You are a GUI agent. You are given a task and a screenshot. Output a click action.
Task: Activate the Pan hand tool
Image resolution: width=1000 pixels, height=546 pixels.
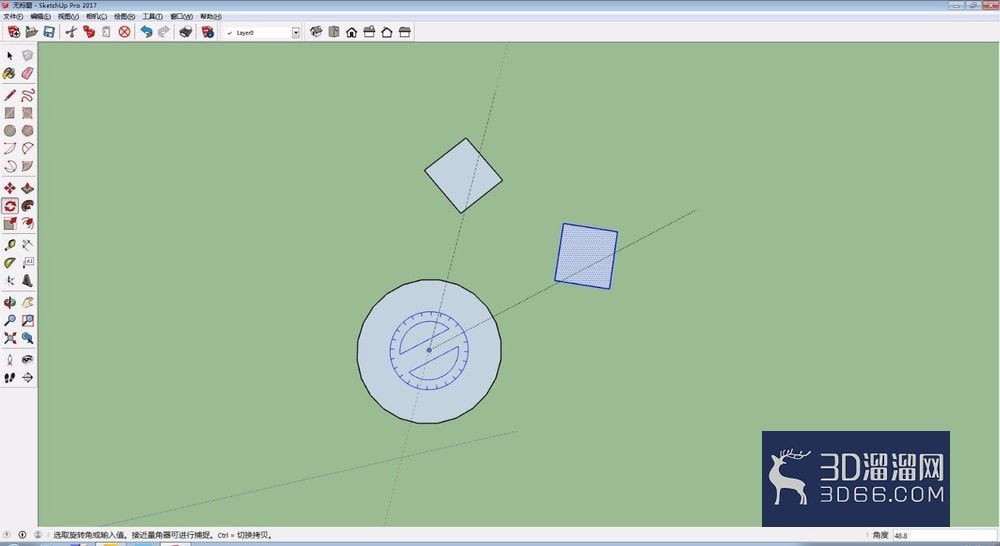[27, 302]
